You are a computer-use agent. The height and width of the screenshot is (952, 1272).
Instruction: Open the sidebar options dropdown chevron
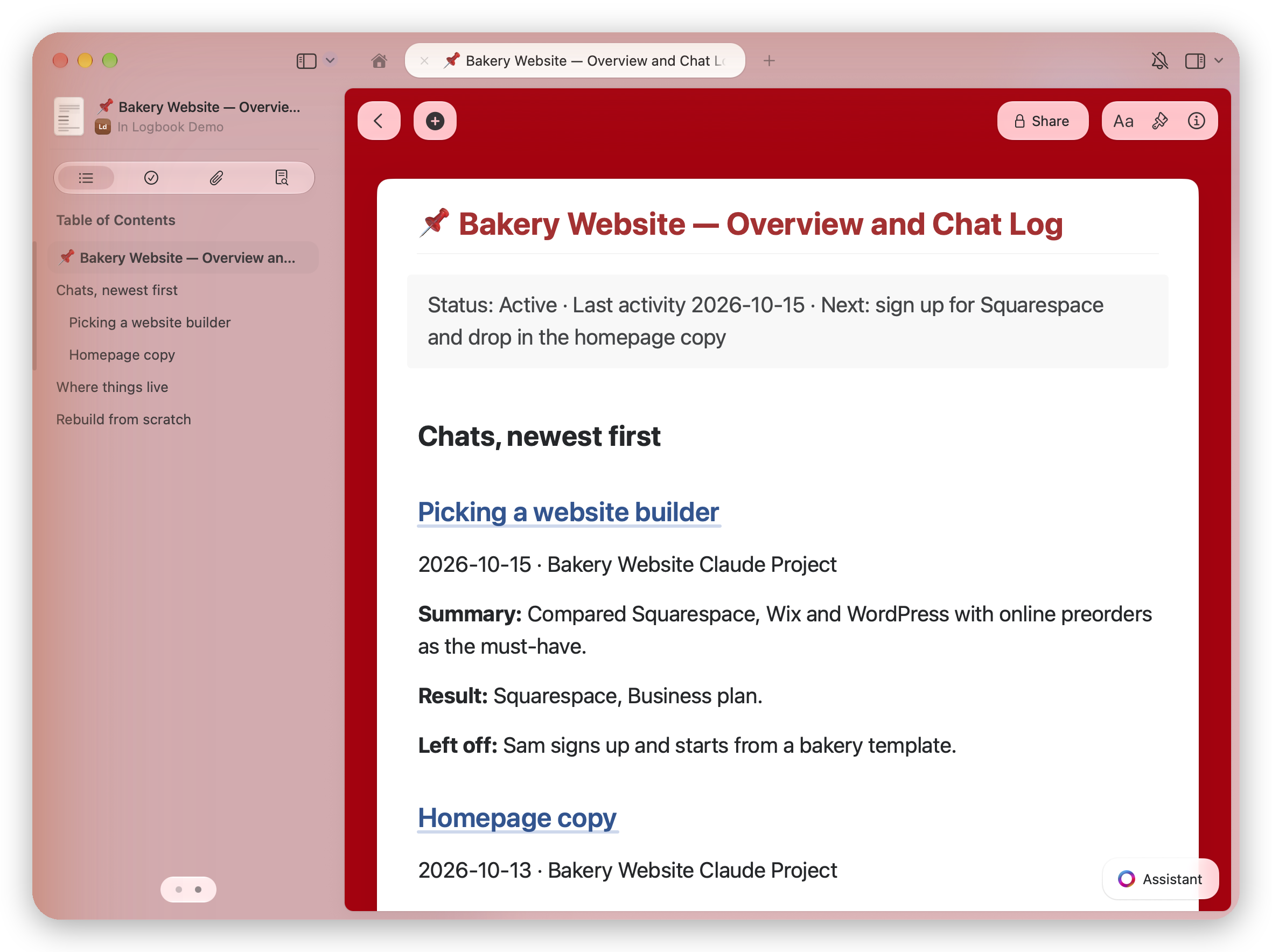click(330, 60)
